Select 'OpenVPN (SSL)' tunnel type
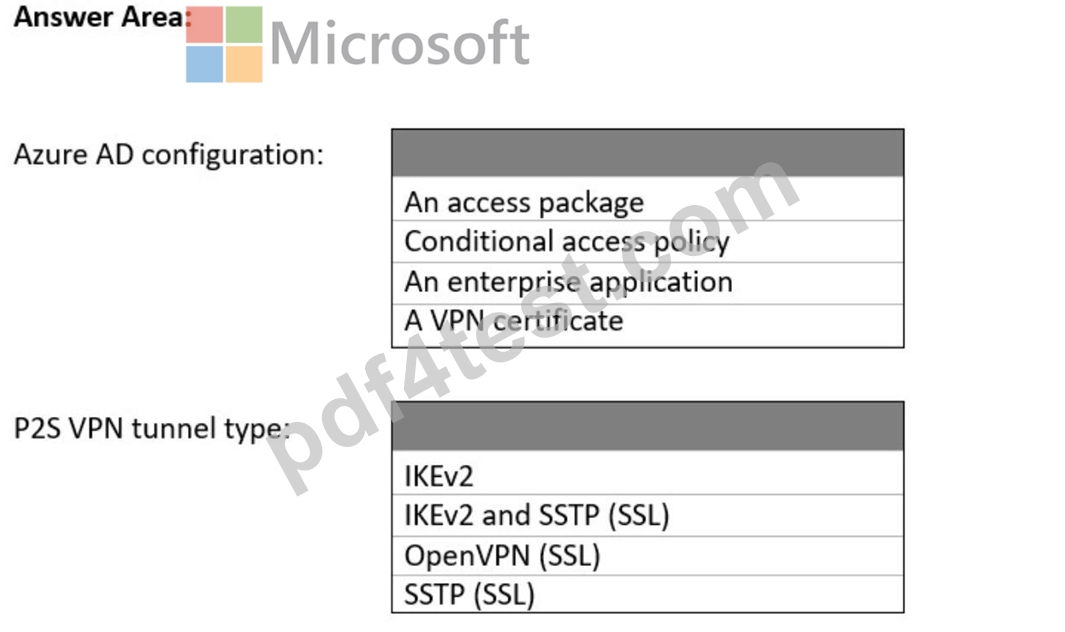The width and height of the screenshot is (1065, 632). point(647,556)
